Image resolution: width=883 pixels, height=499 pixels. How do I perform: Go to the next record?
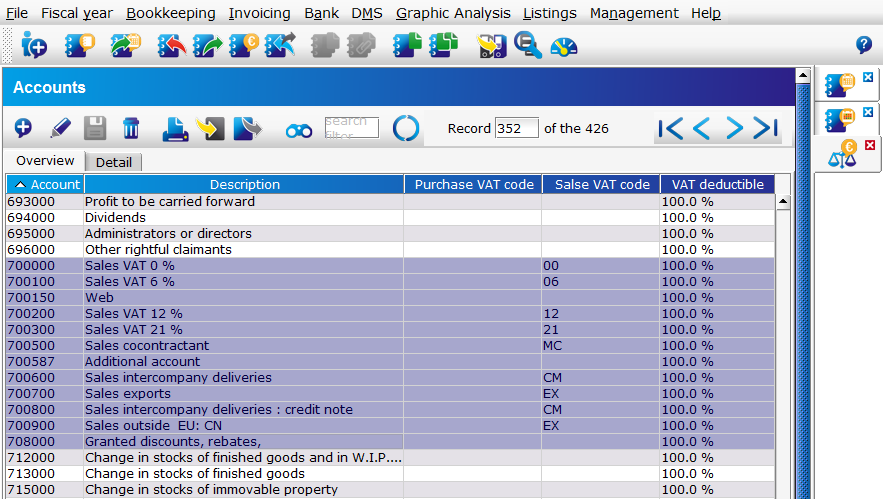point(734,128)
